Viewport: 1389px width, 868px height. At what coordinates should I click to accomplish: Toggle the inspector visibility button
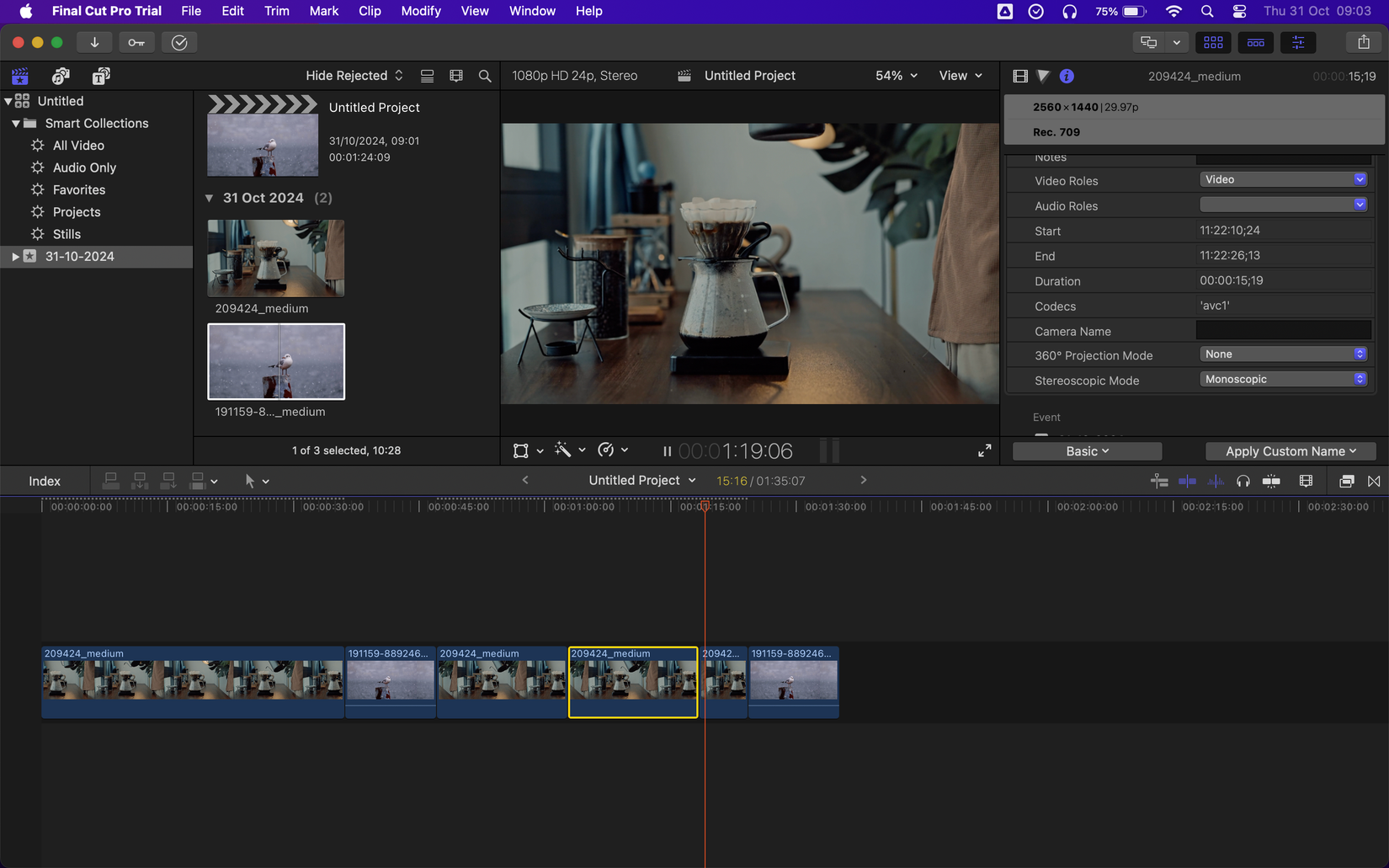point(1298,42)
